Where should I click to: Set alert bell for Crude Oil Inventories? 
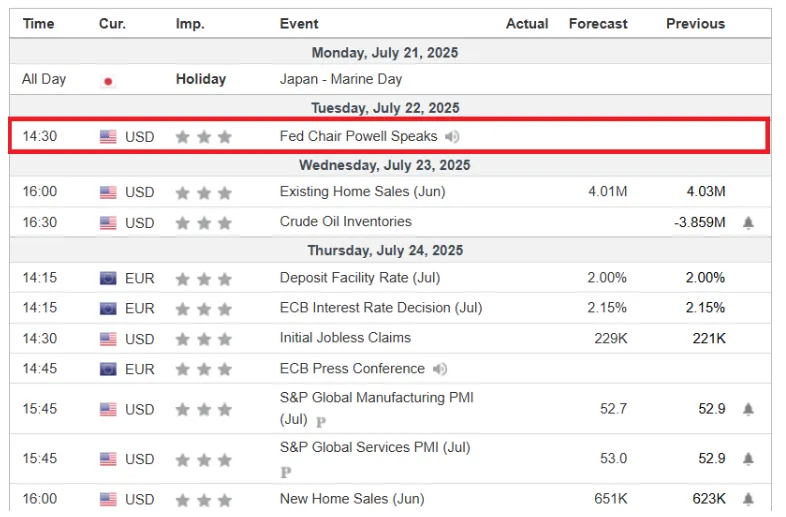748,223
